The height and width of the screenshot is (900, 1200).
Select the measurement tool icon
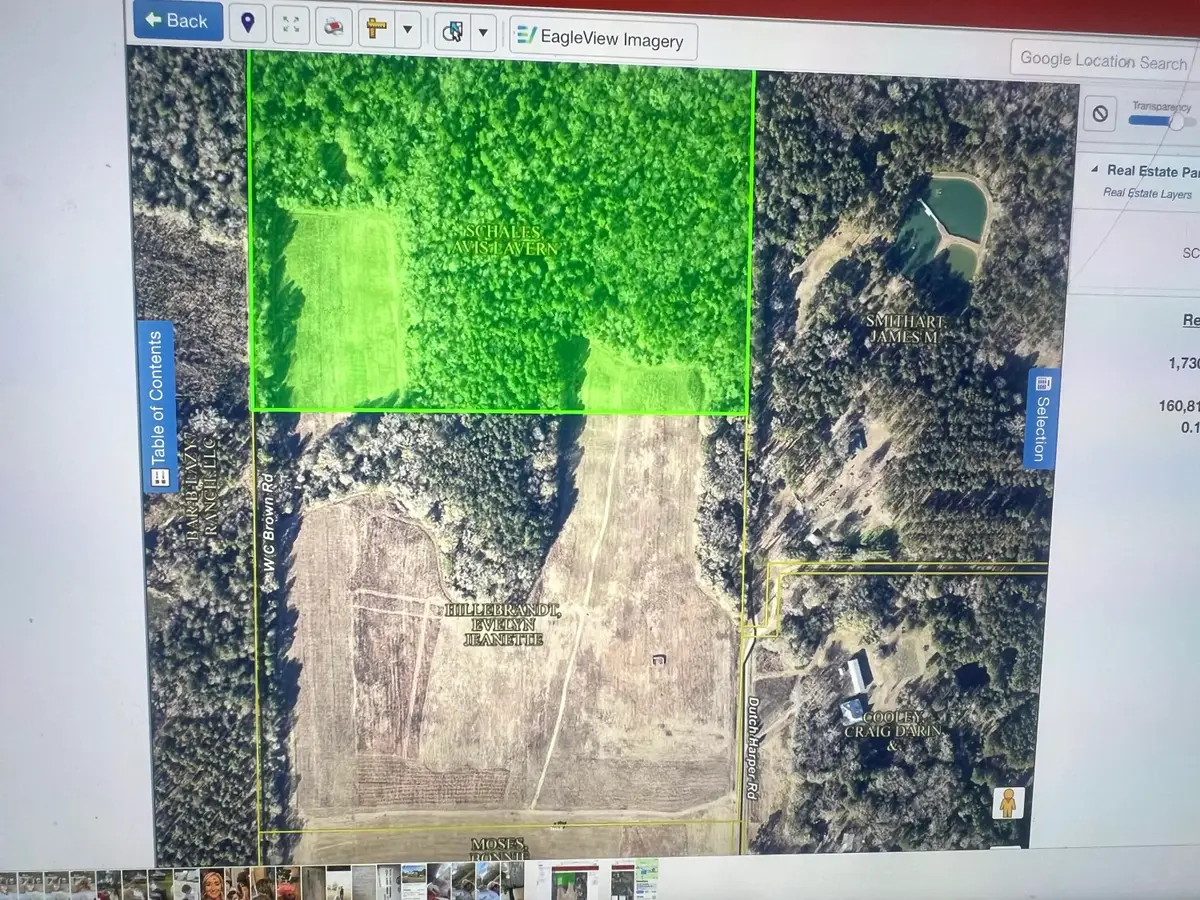coord(375,30)
